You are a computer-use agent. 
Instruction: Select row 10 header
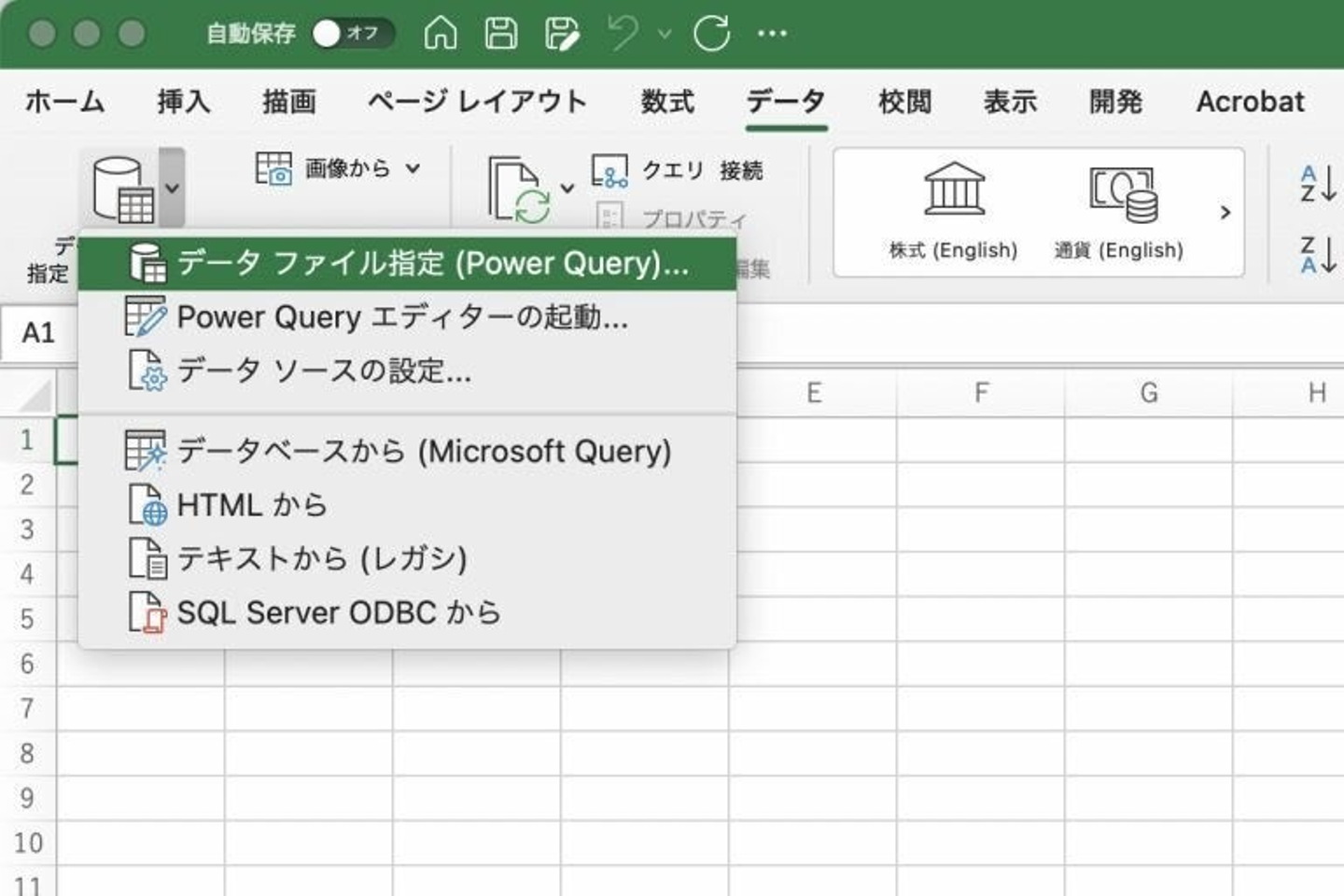[x=27, y=843]
